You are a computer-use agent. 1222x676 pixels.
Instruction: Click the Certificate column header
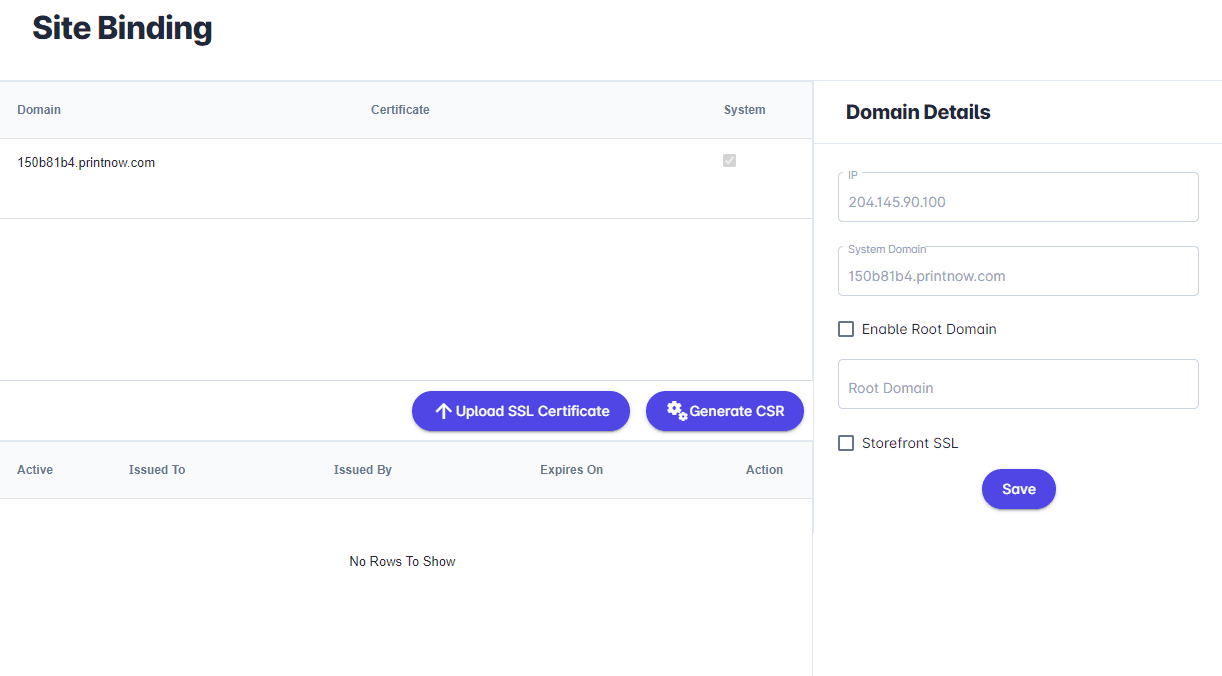coord(400,110)
